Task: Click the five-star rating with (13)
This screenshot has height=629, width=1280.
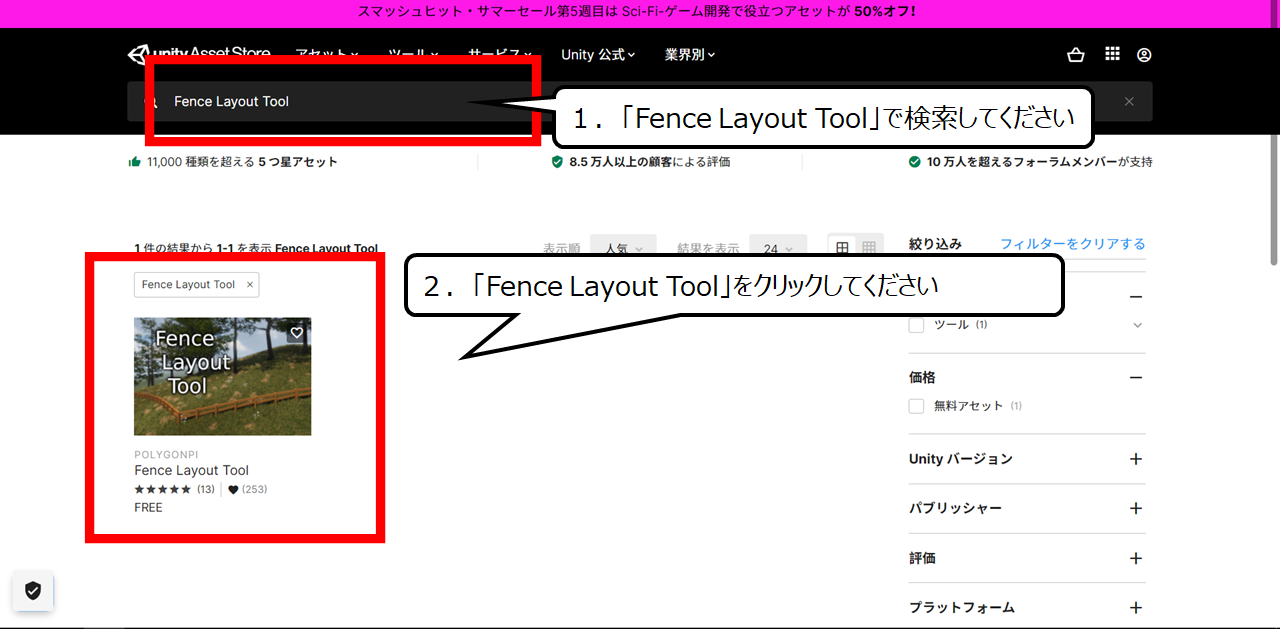Action: click(174, 489)
